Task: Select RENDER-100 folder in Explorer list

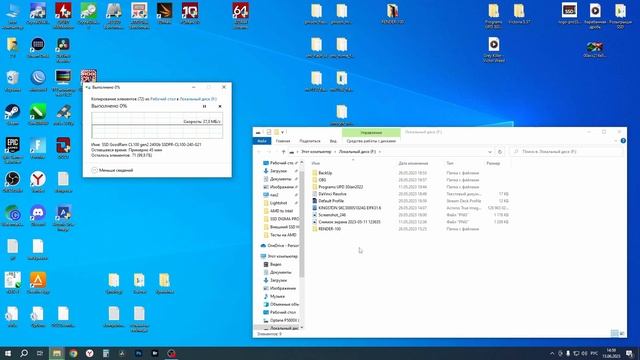Action: click(x=410, y=229)
